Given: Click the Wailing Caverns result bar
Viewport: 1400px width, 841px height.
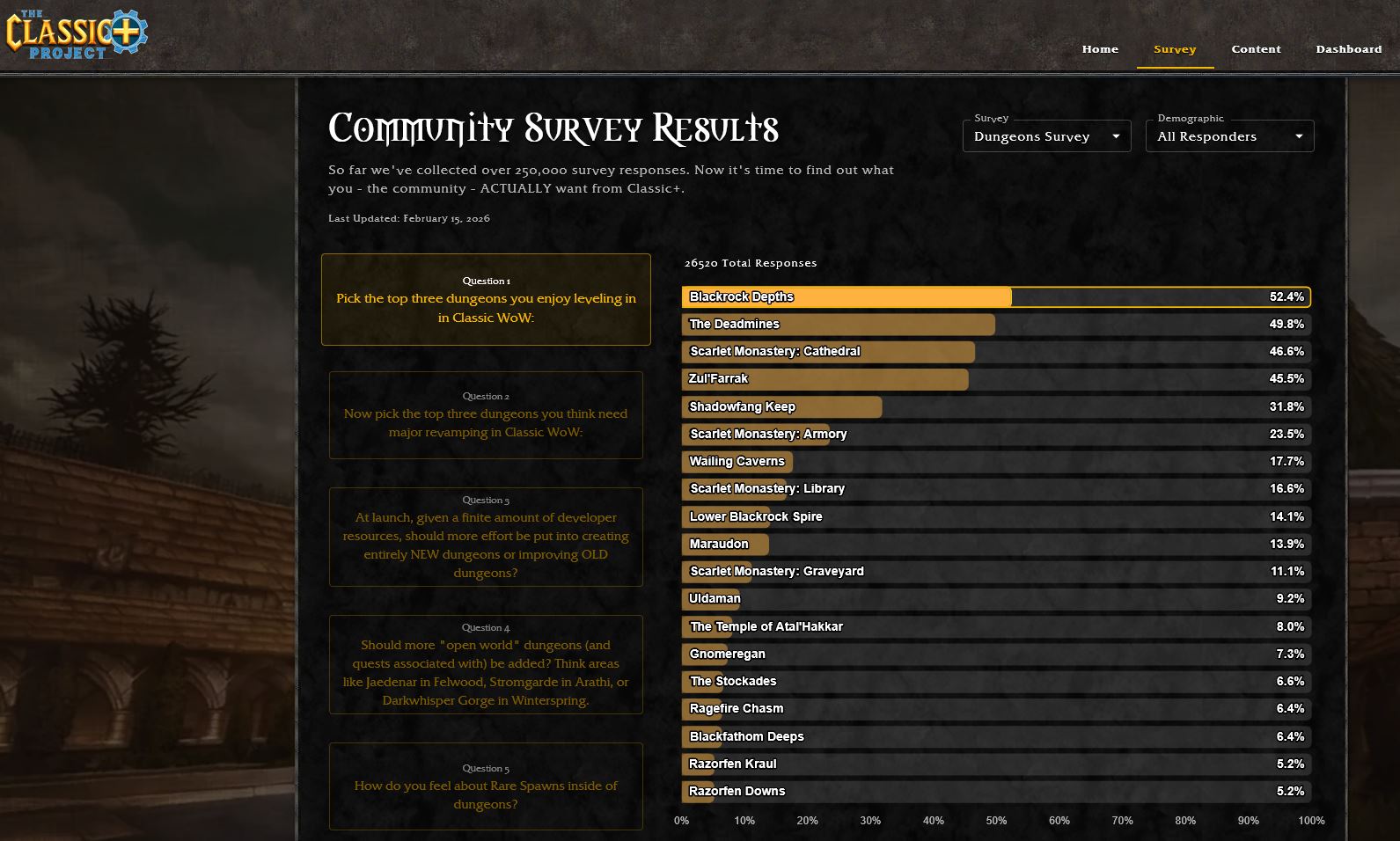Looking at the screenshot, I should [996, 462].
